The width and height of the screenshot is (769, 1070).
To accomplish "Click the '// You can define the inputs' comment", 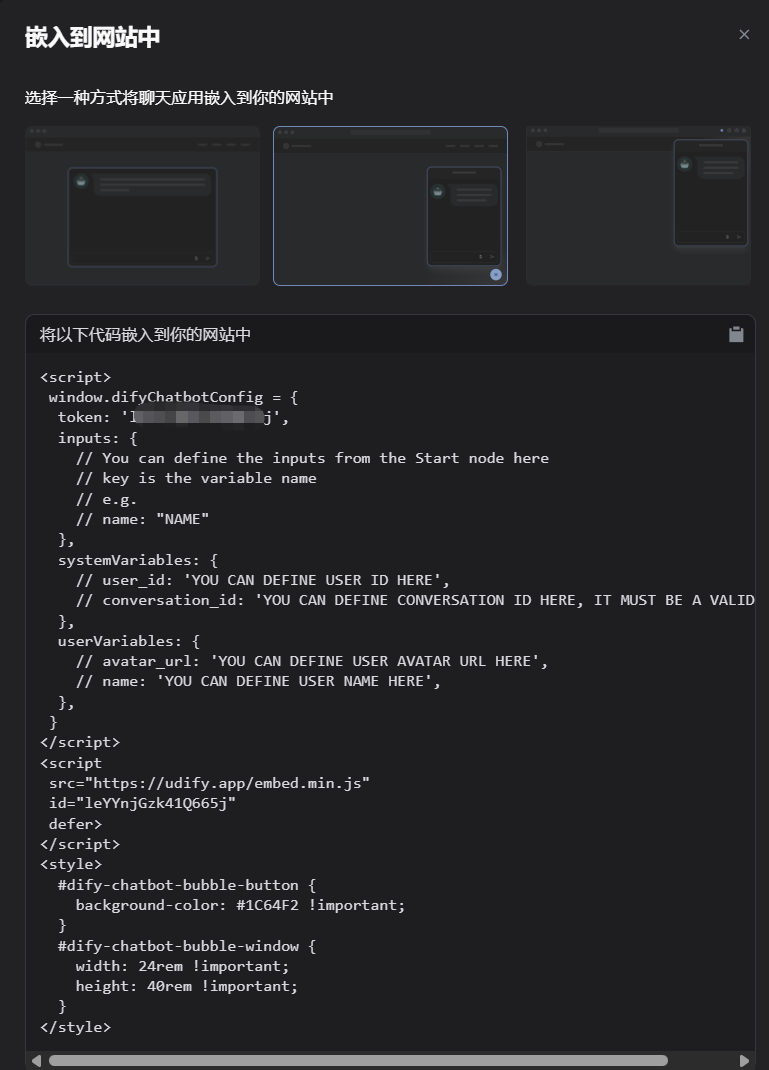I will pos(312,458).
